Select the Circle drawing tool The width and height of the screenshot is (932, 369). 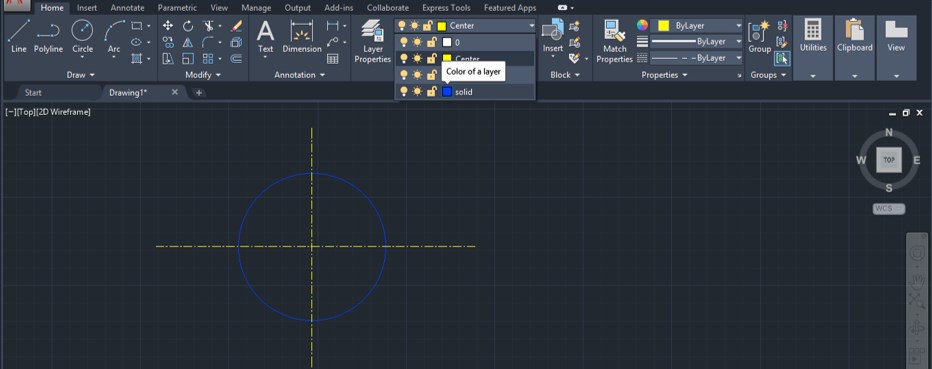(x=82, y=36)
